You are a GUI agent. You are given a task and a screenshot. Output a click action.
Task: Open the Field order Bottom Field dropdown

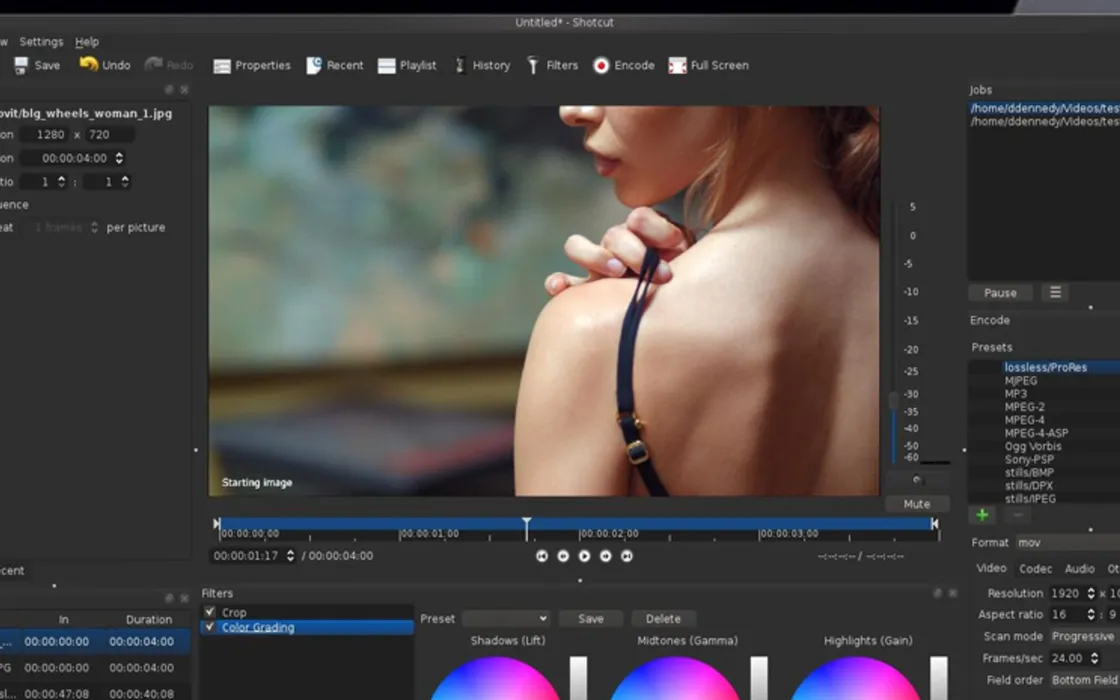[x=1084, y=680]
